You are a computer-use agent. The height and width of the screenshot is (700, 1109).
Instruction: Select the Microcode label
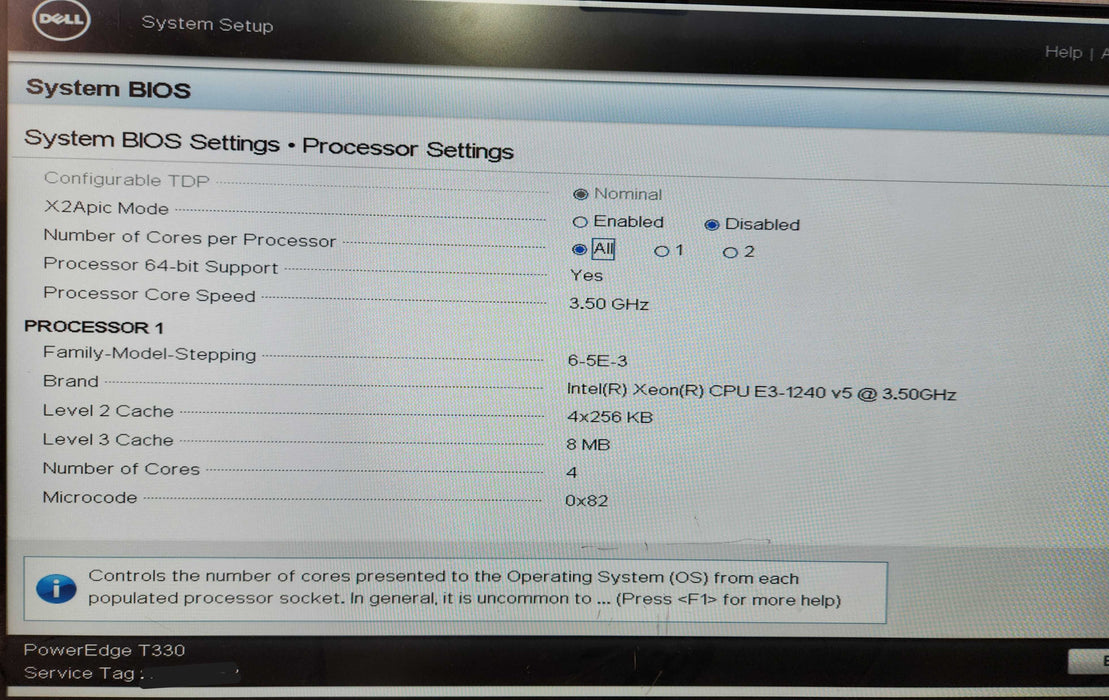[90, 497]
